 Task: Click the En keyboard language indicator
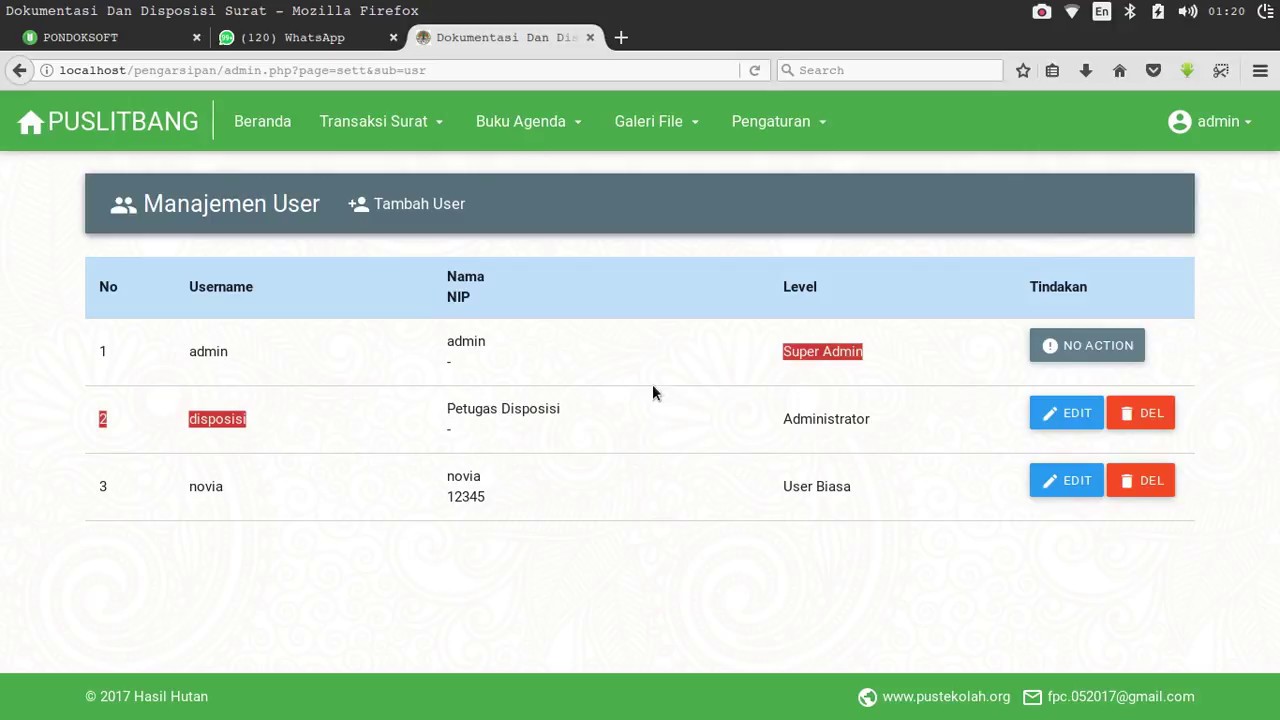(x=1102, y=11)
